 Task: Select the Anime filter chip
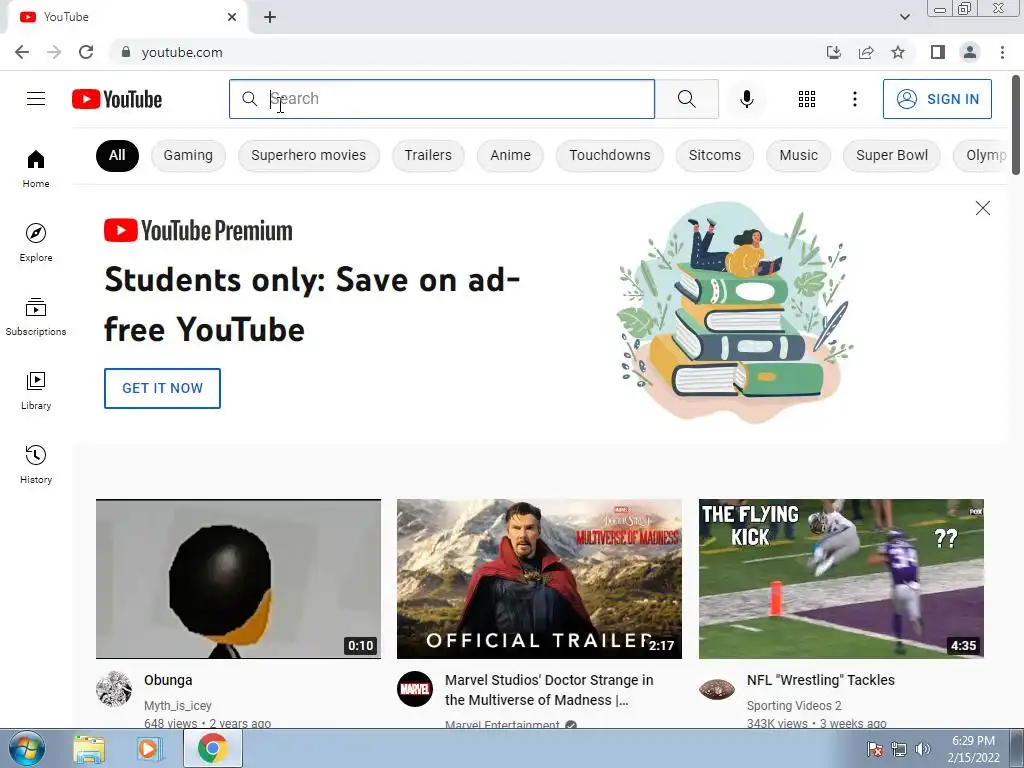click(510, 155)
